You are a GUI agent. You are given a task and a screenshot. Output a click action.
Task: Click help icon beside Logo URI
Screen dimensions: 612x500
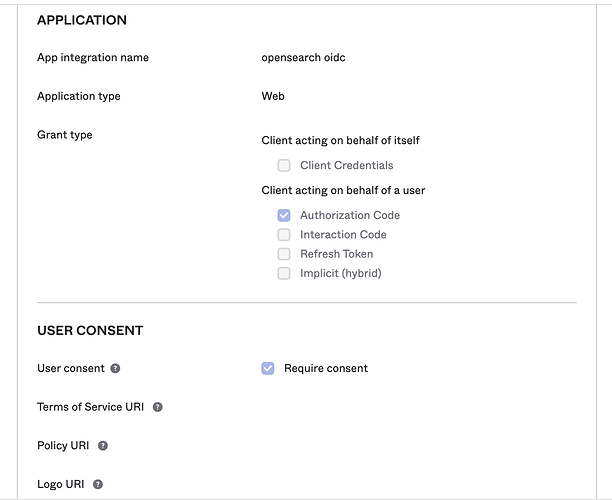pyautogui.click(x=98, y=484)
